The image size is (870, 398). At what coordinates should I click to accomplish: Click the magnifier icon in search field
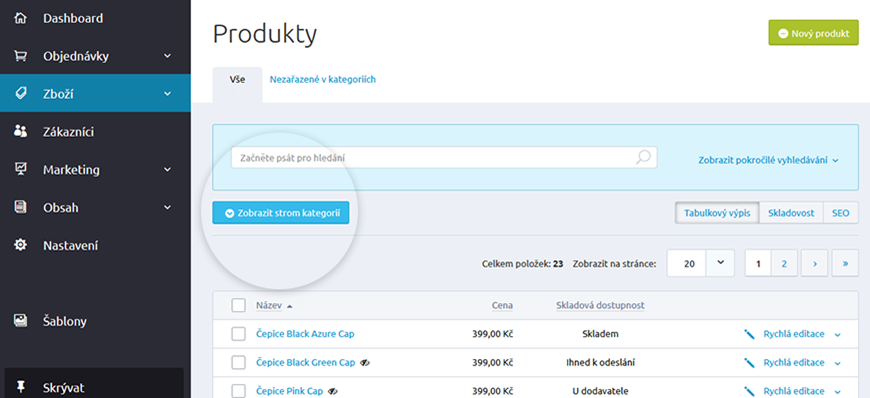tap(643, 158)
